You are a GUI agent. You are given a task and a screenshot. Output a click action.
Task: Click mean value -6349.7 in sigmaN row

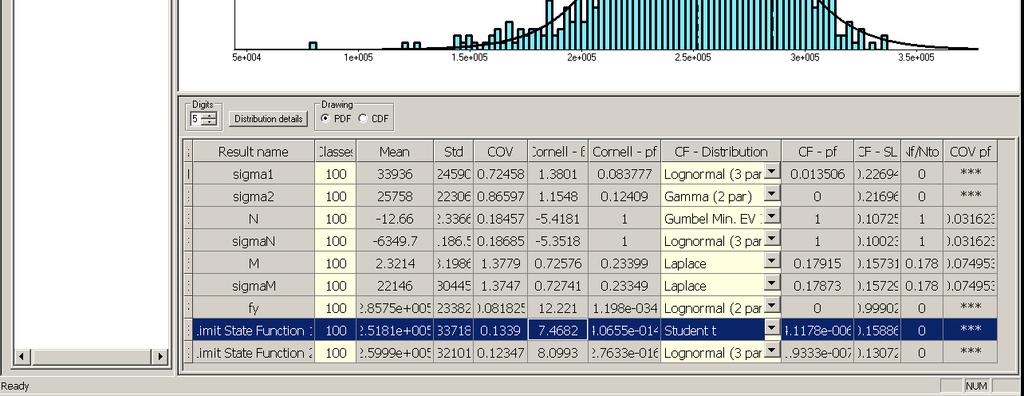click(x=394, y=241)
